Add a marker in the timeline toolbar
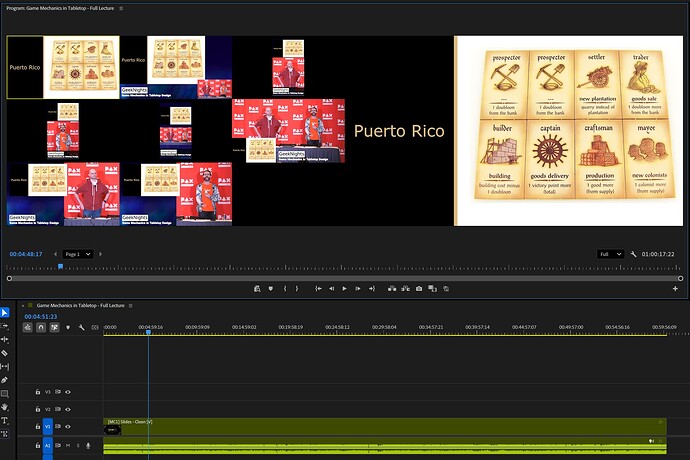The width and height of the screenshot is (690, 460). point(68,328)
